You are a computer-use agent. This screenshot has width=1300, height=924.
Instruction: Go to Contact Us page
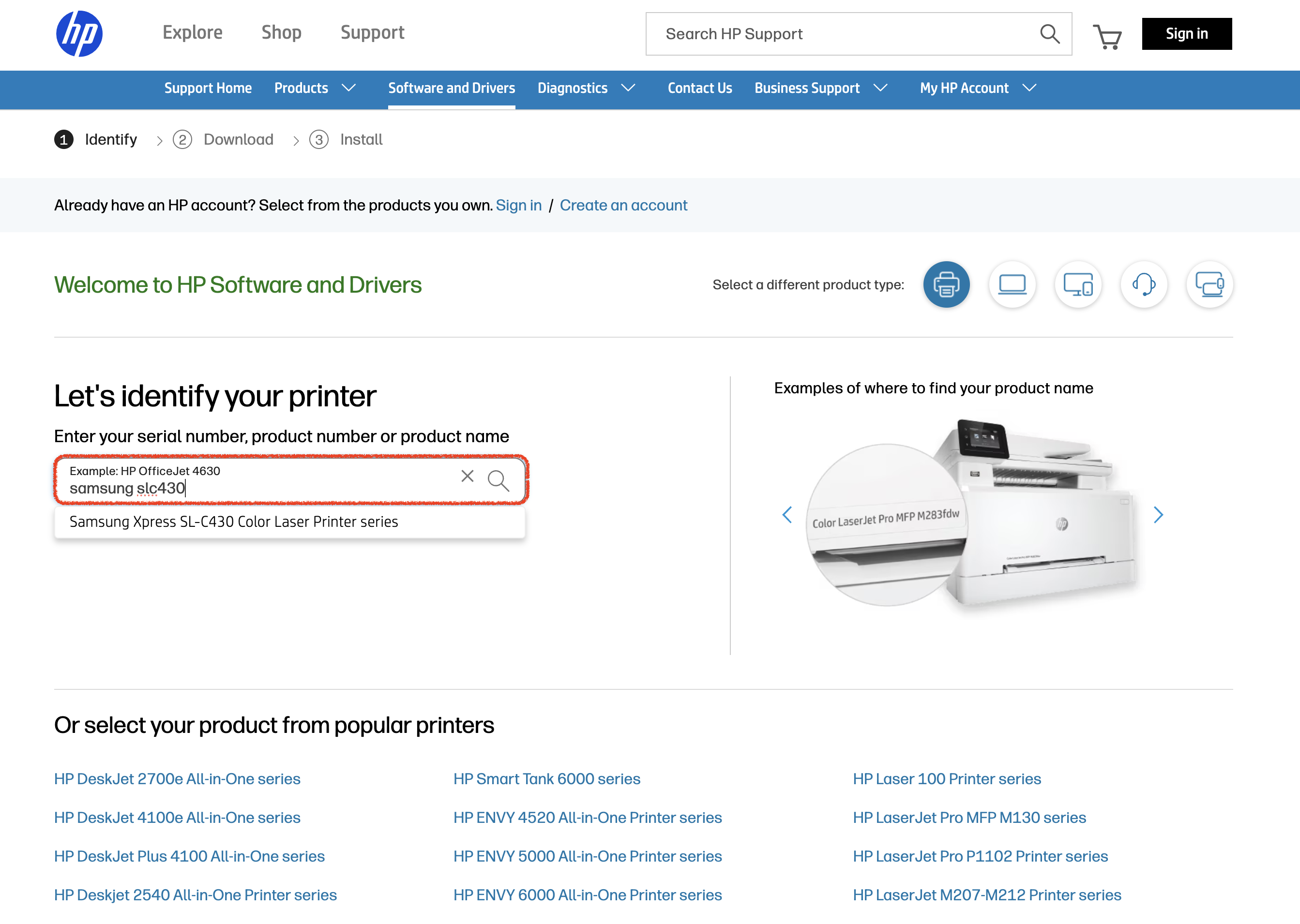coord(699,88)
